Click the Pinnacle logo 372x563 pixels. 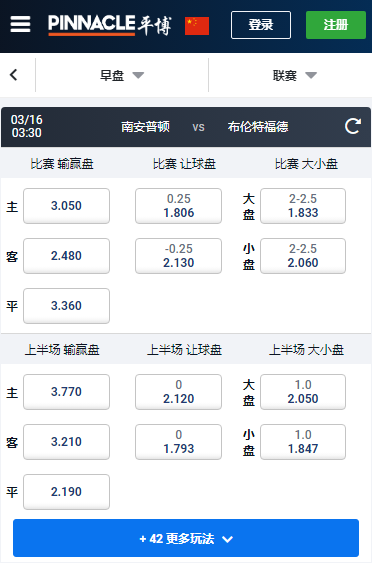click(x=110, y=25)
